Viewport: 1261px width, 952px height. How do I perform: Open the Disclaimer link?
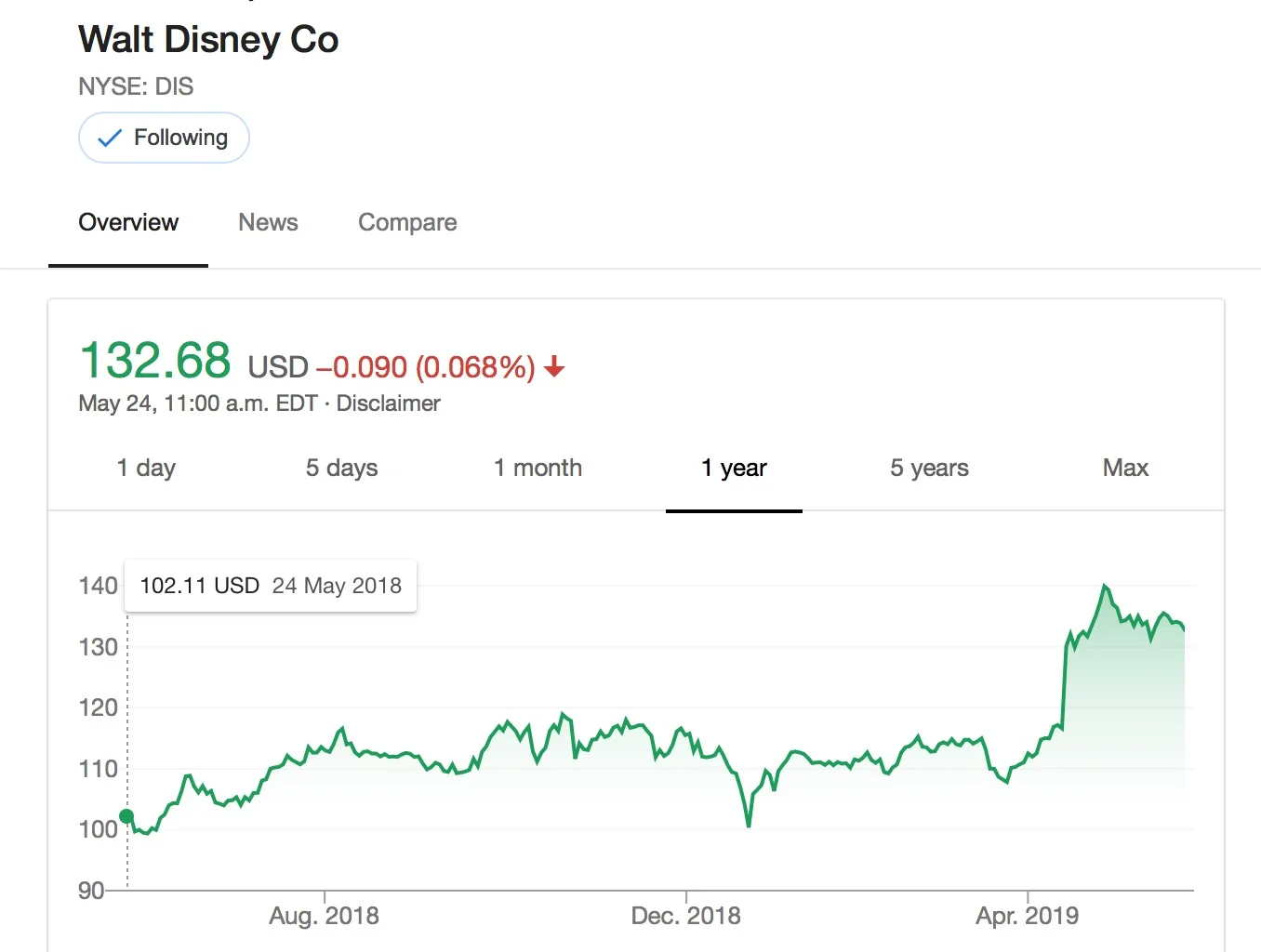tap(388, 403)
